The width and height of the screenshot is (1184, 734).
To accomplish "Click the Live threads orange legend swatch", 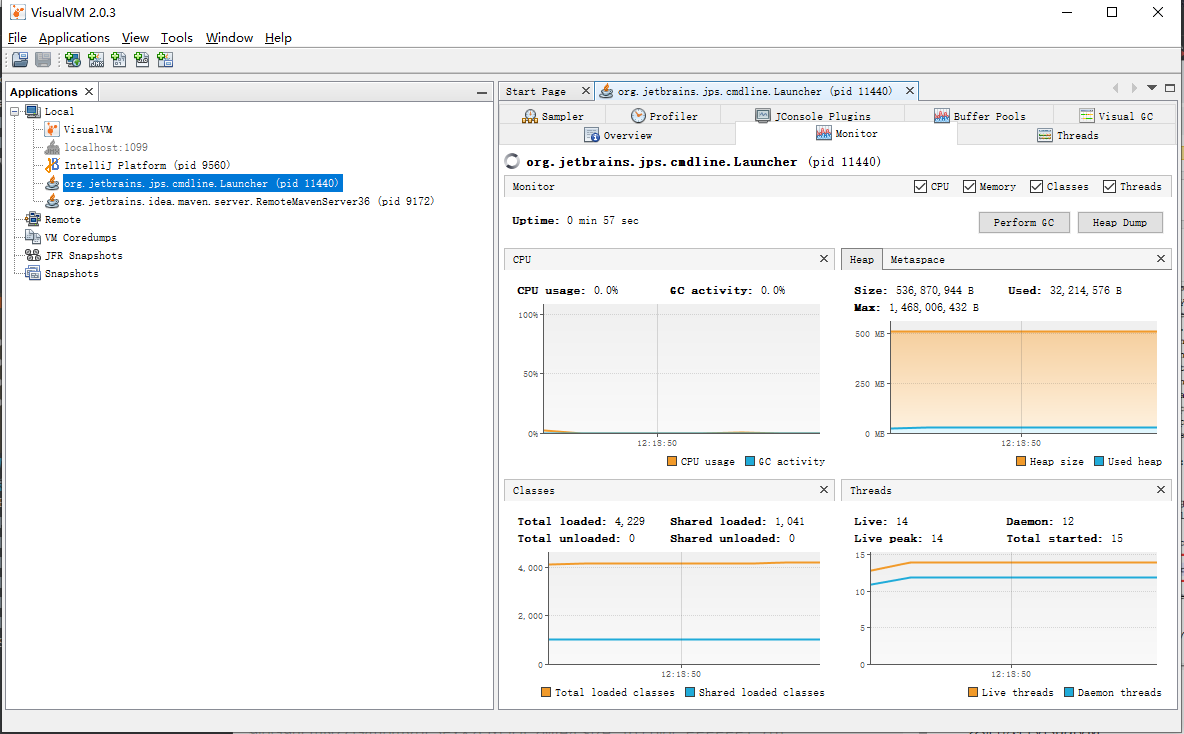I will point(973,692).
